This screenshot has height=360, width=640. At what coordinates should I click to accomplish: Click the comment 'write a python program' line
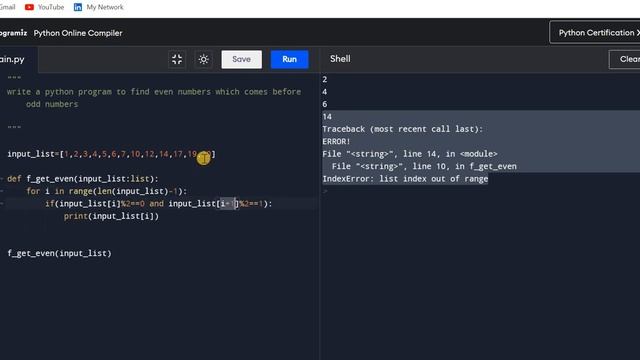tap(154, 92)
